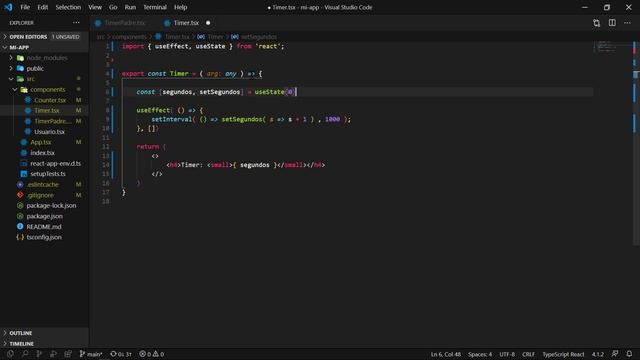Click TypeScript version 4.1.2
Screen dimensions: 640x360
click(598, 354)
